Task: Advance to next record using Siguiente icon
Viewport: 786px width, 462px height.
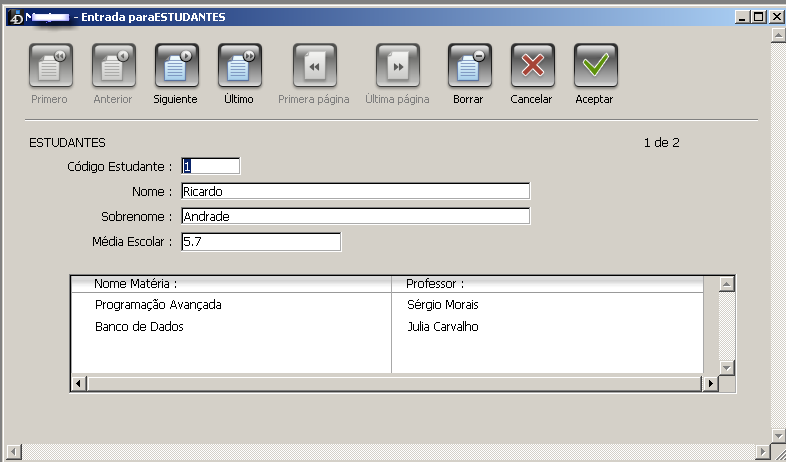Action: pyautogui.click(x=175, y=67)
